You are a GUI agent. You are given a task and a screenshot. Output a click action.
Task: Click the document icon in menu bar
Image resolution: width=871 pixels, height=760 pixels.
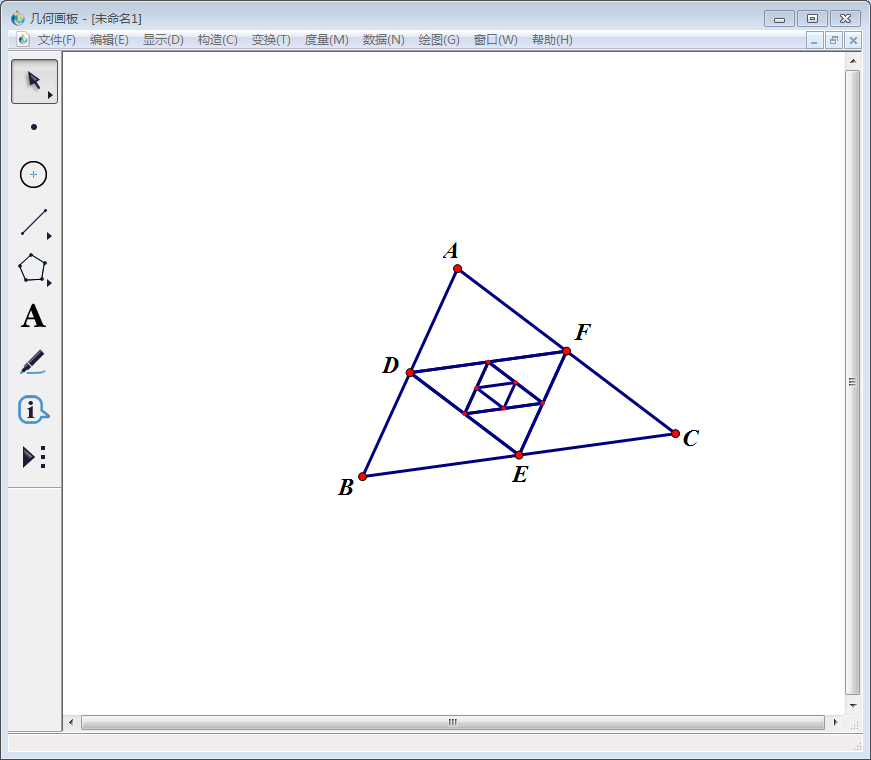[23, 39]
